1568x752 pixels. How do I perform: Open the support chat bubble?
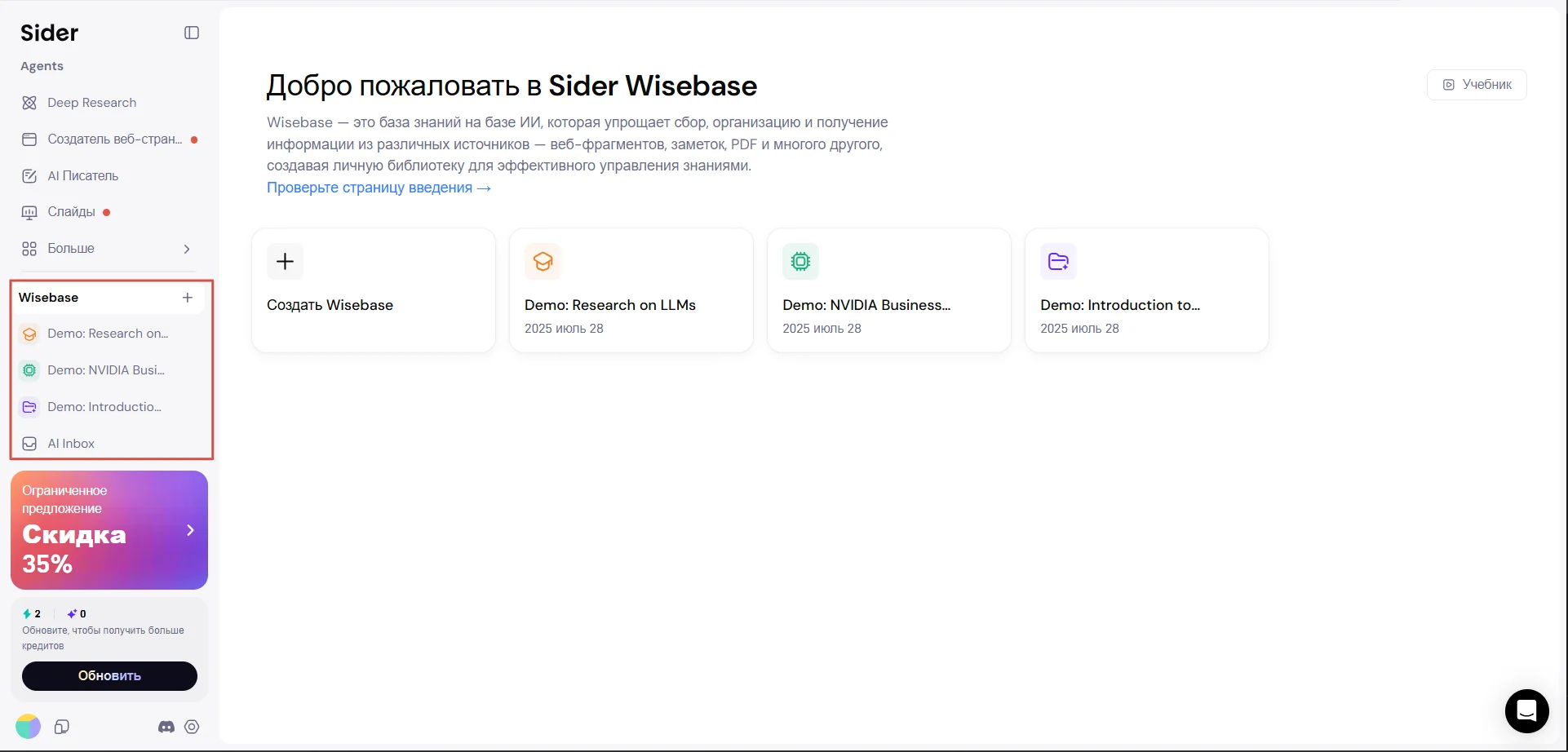(1527, 711)
